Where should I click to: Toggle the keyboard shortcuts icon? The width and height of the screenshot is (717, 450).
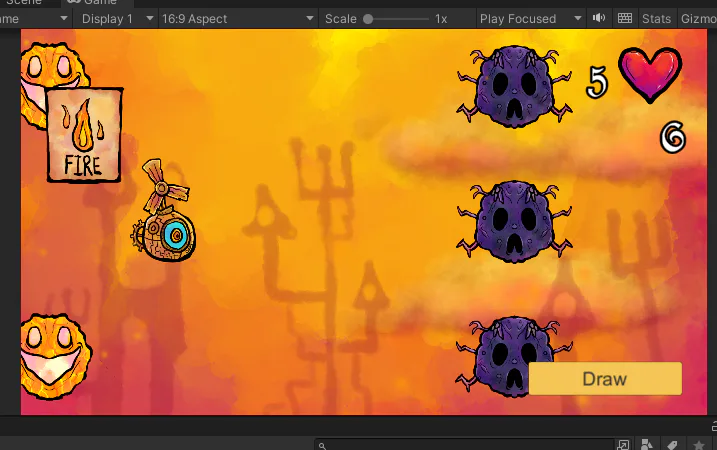(625, 18)
